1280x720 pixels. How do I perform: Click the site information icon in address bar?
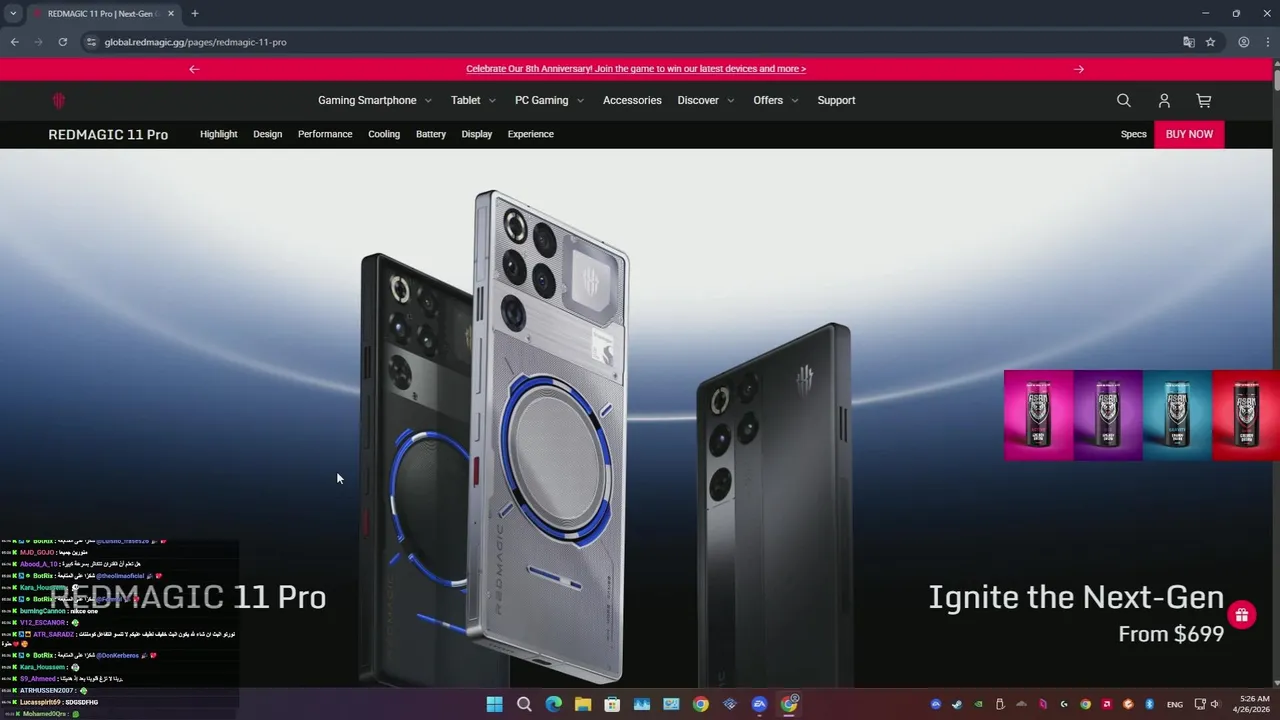[91, 42]
